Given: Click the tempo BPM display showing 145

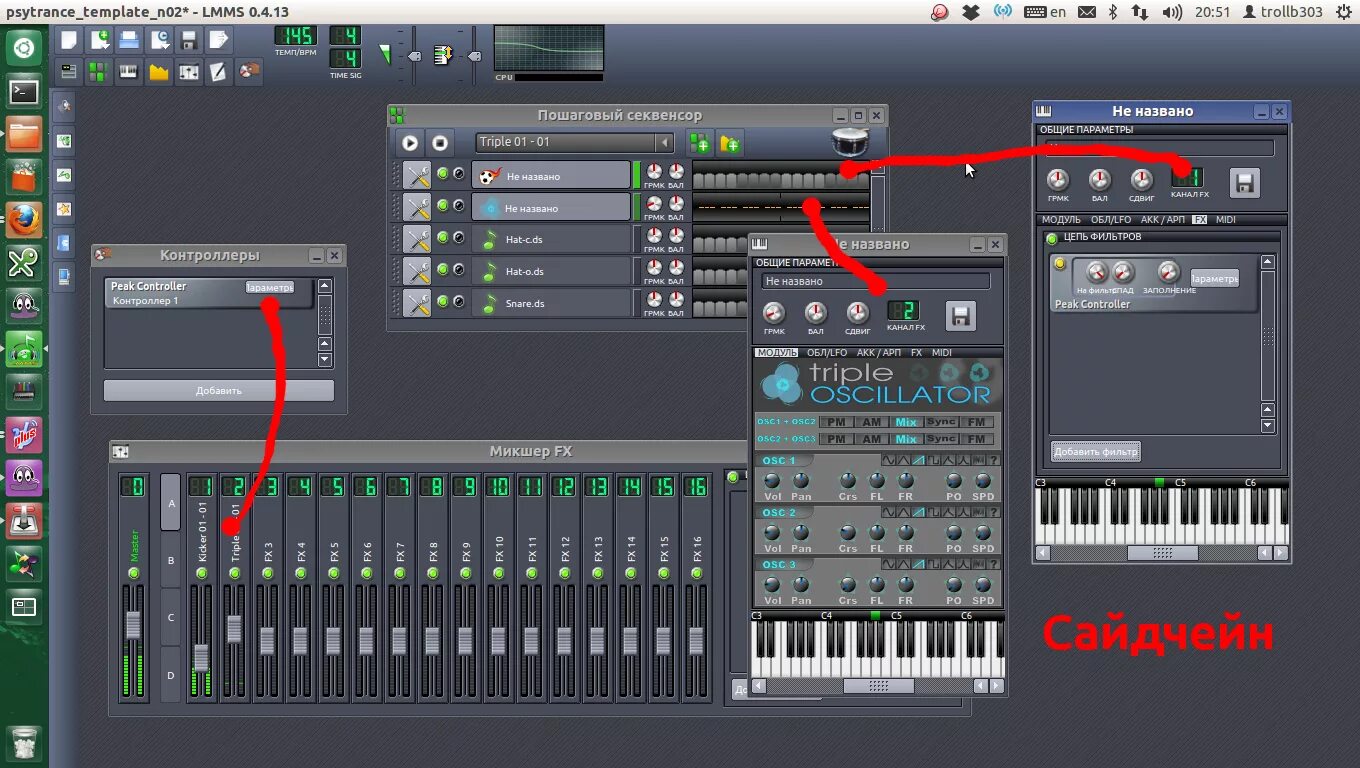Looking at the screenshot, I should point(295,36).
